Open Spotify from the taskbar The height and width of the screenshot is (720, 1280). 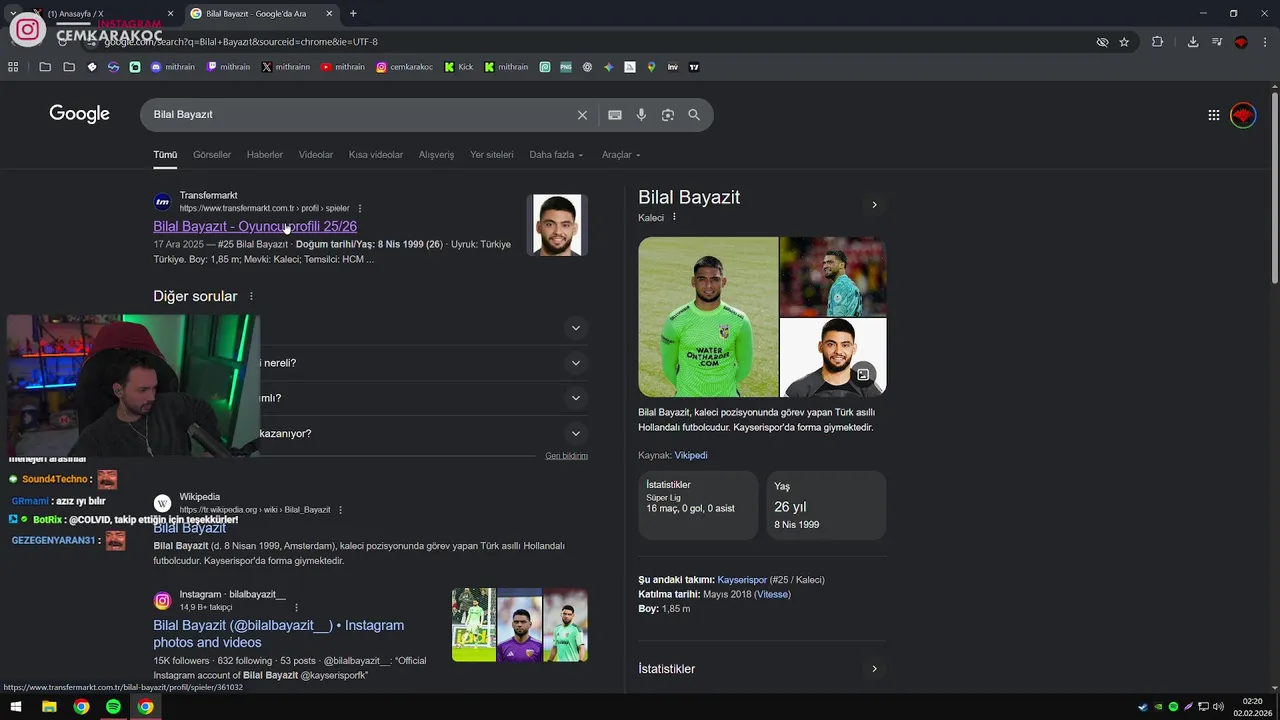click(113, 707)
